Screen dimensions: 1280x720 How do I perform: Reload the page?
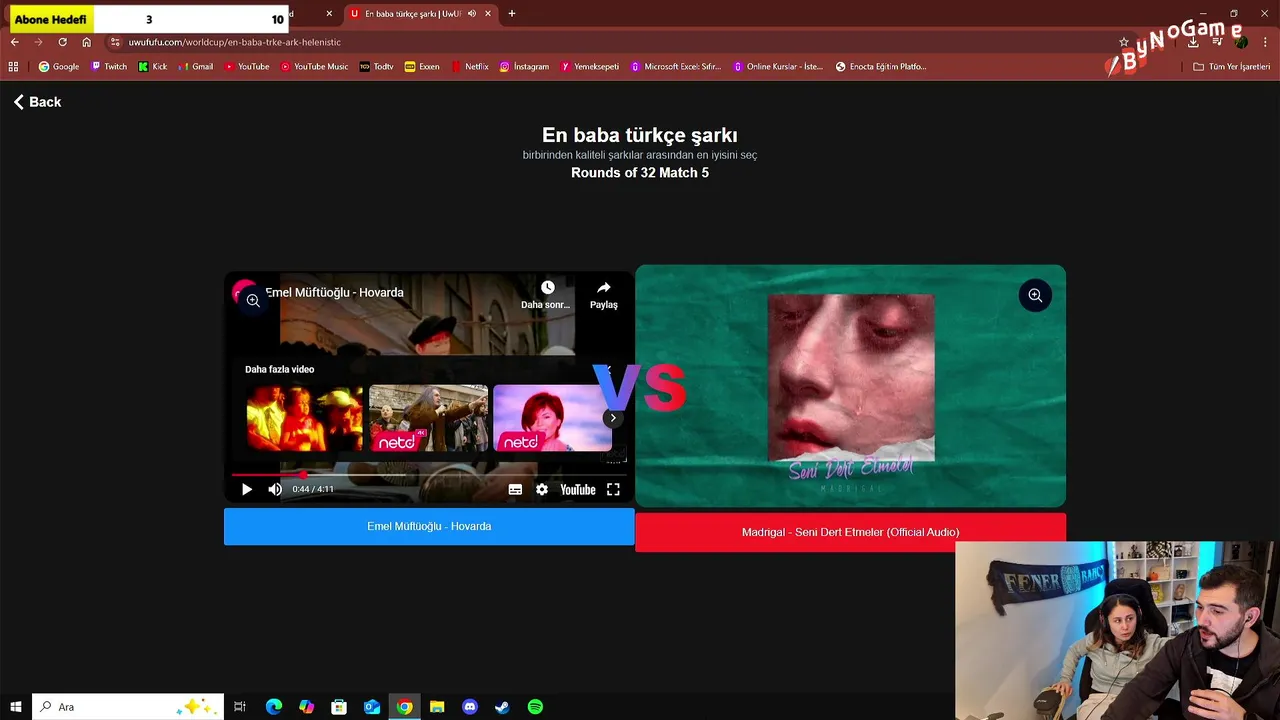[x=62, y=42]
